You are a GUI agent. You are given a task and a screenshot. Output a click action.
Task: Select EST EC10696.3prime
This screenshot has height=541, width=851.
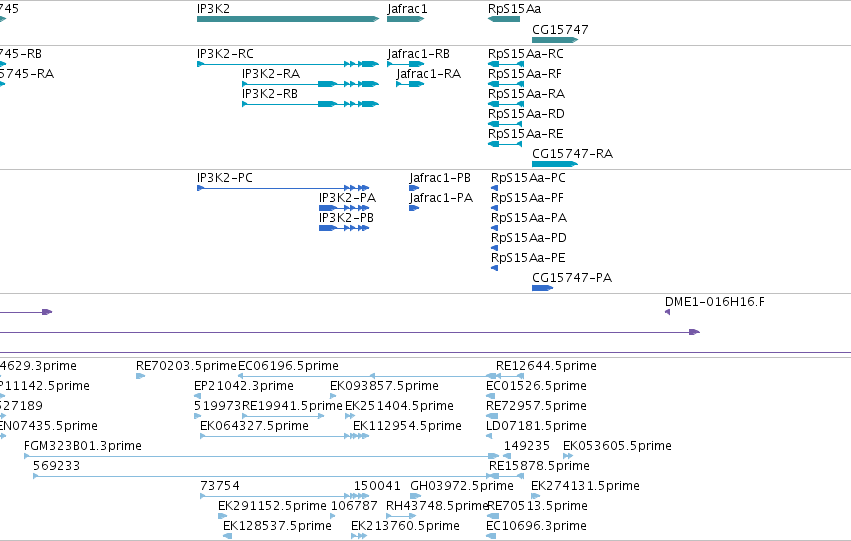click(491, 537)
